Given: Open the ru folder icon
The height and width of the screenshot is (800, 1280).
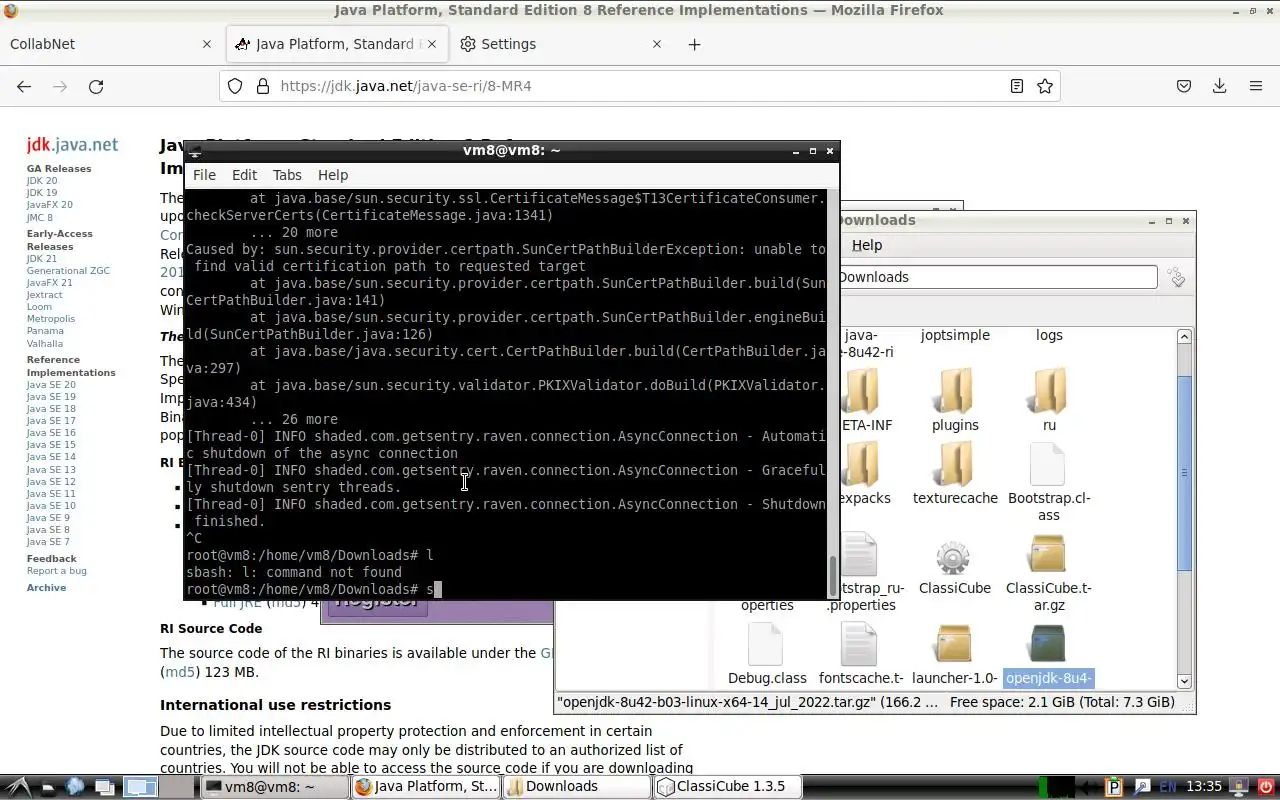Looking at the screenshot, I should click(1049, 391).
